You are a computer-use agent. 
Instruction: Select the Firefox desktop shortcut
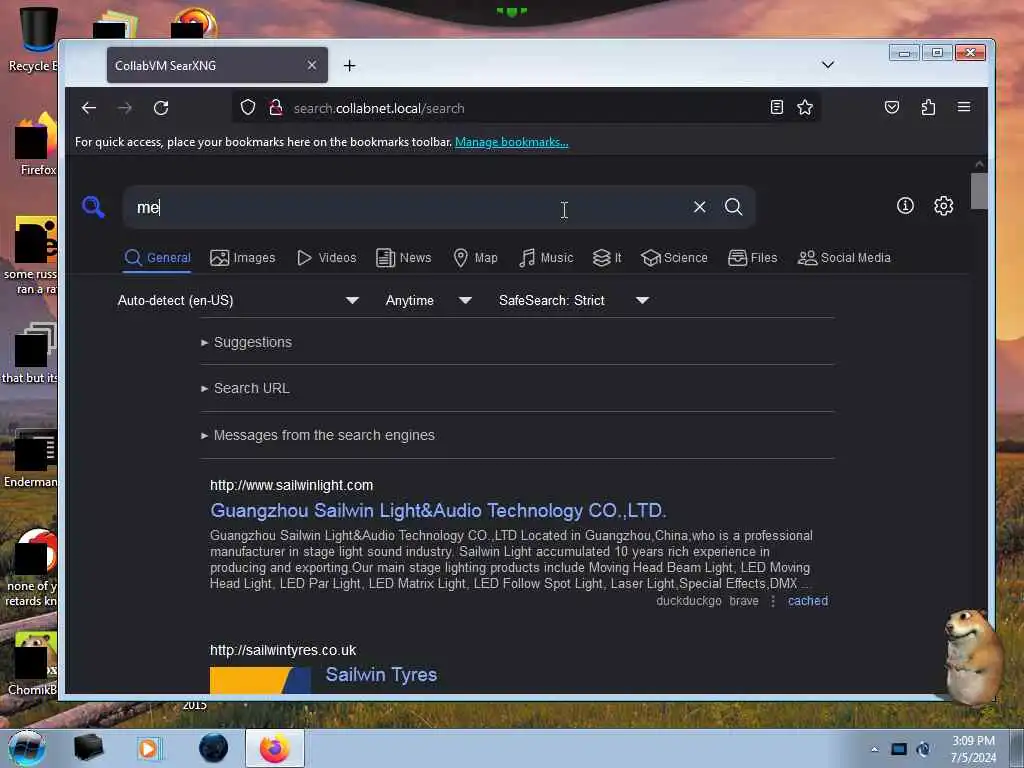point(37,144)
